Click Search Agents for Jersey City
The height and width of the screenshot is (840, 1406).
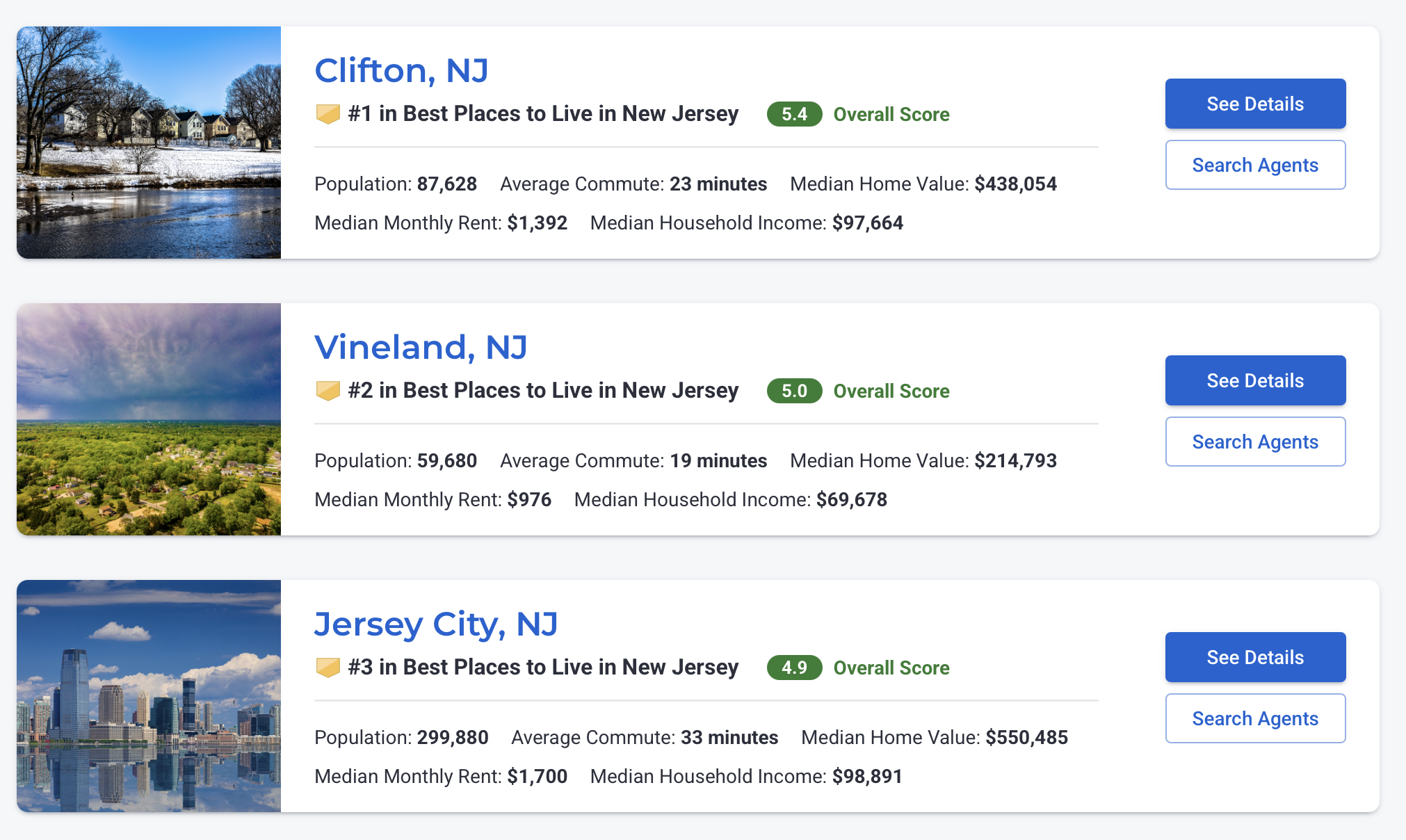[1255, 718]
